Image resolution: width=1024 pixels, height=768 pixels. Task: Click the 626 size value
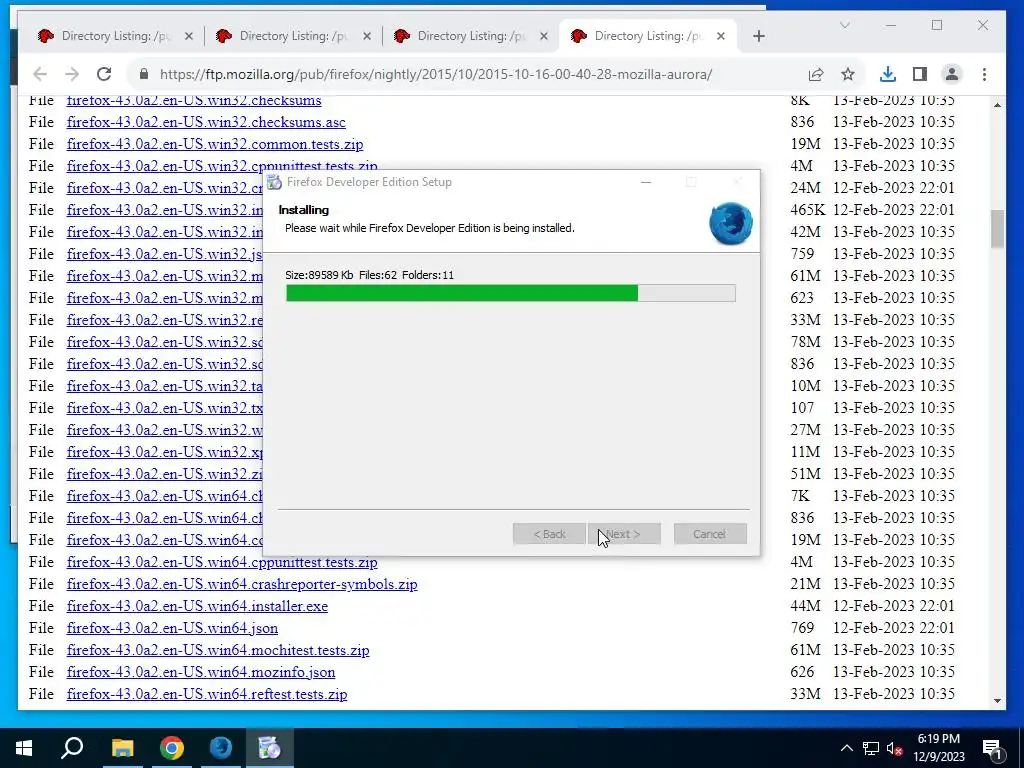point(802,672)
